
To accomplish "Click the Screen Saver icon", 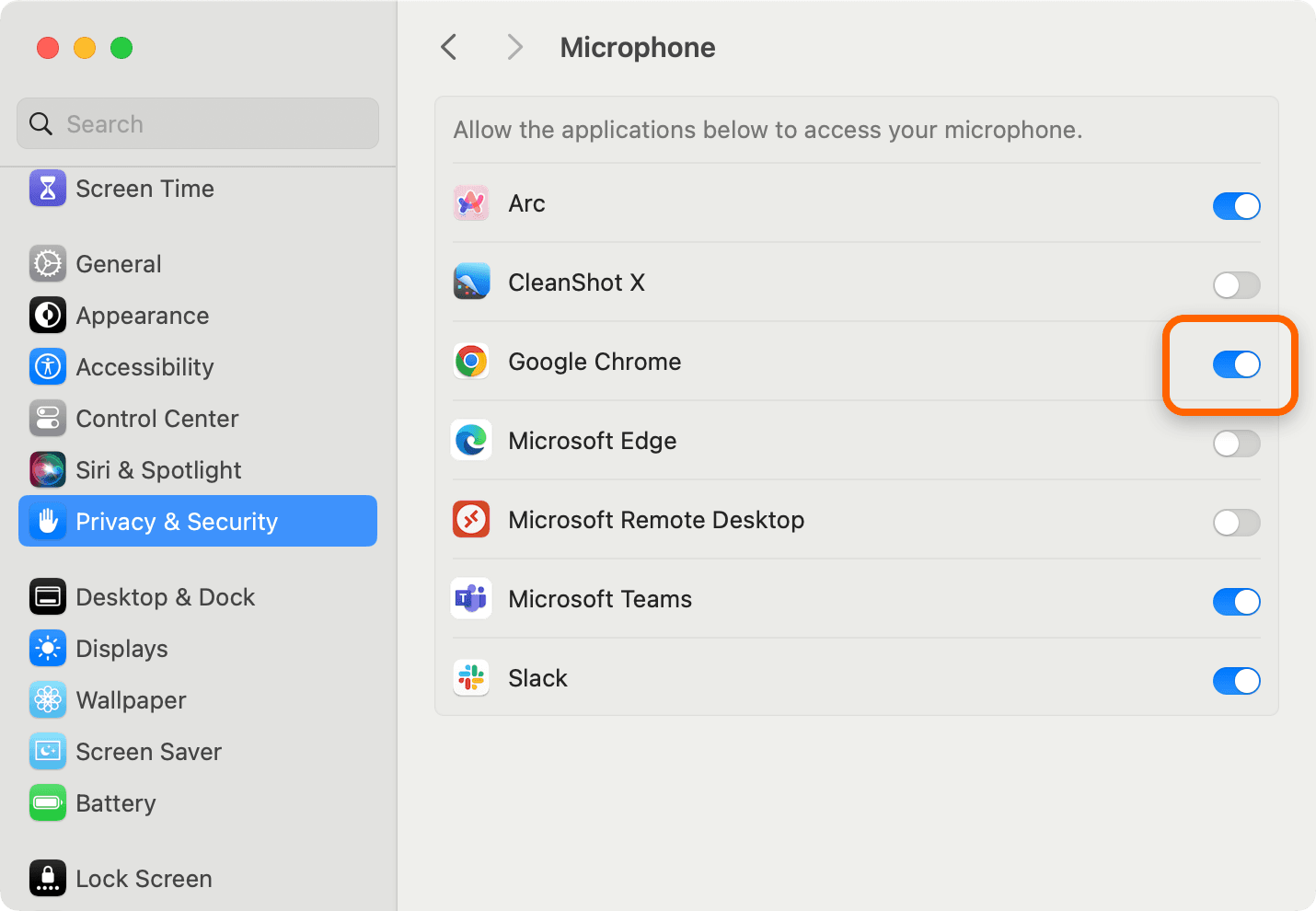I will tap(48, 752).
